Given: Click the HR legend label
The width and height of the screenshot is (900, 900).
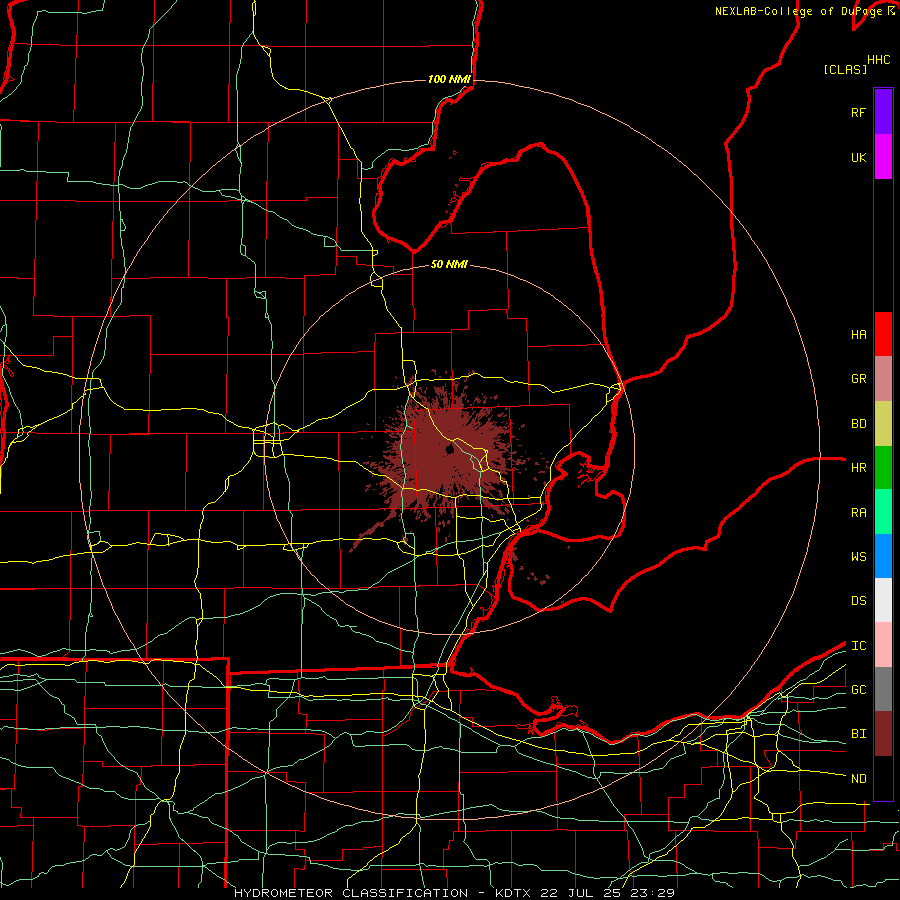Looking at the screenshot, I should coord(858,468).
